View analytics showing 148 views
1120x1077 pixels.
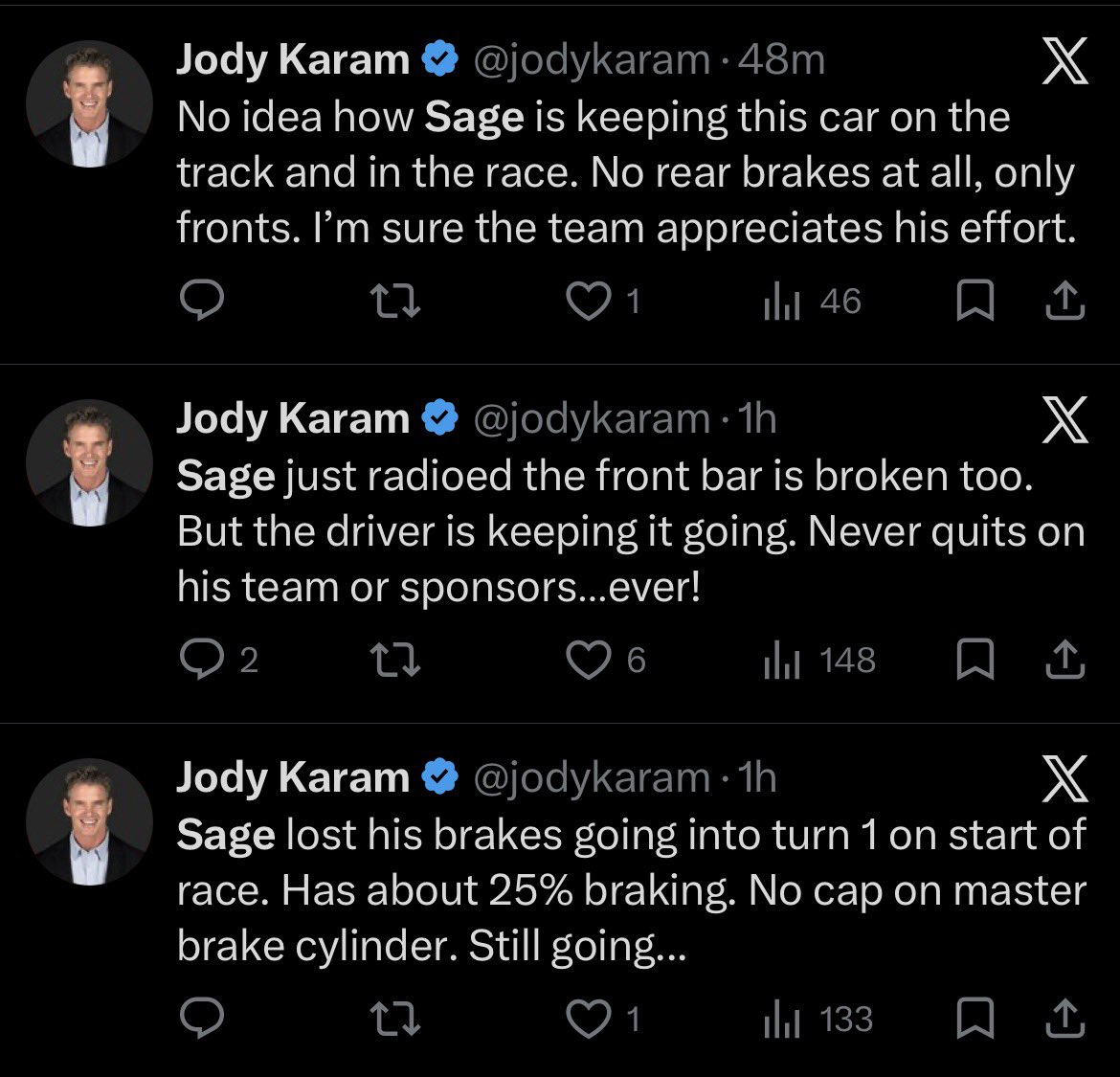pos(819,662)
